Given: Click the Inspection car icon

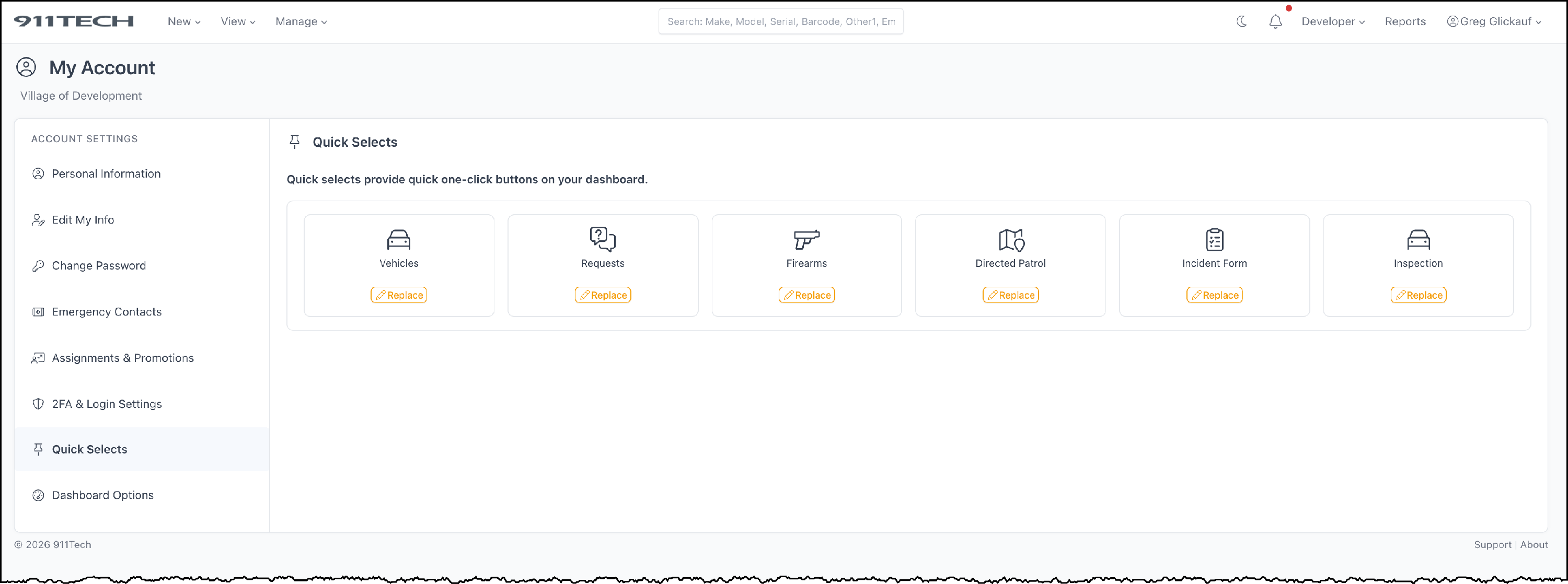Looking at the screenshot, I should click(x=1417, y=239).
